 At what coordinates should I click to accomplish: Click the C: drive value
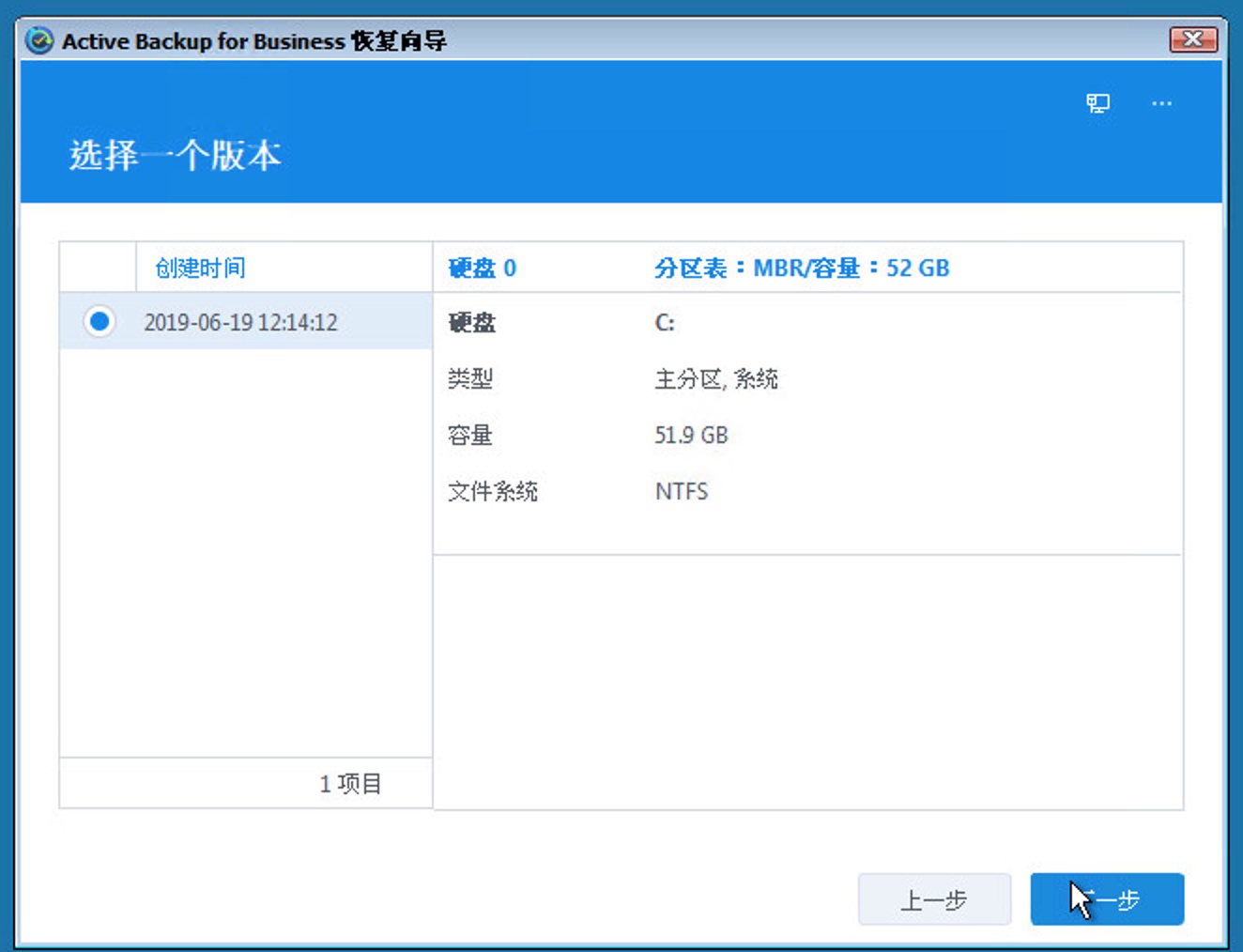(x=665, y=323)
